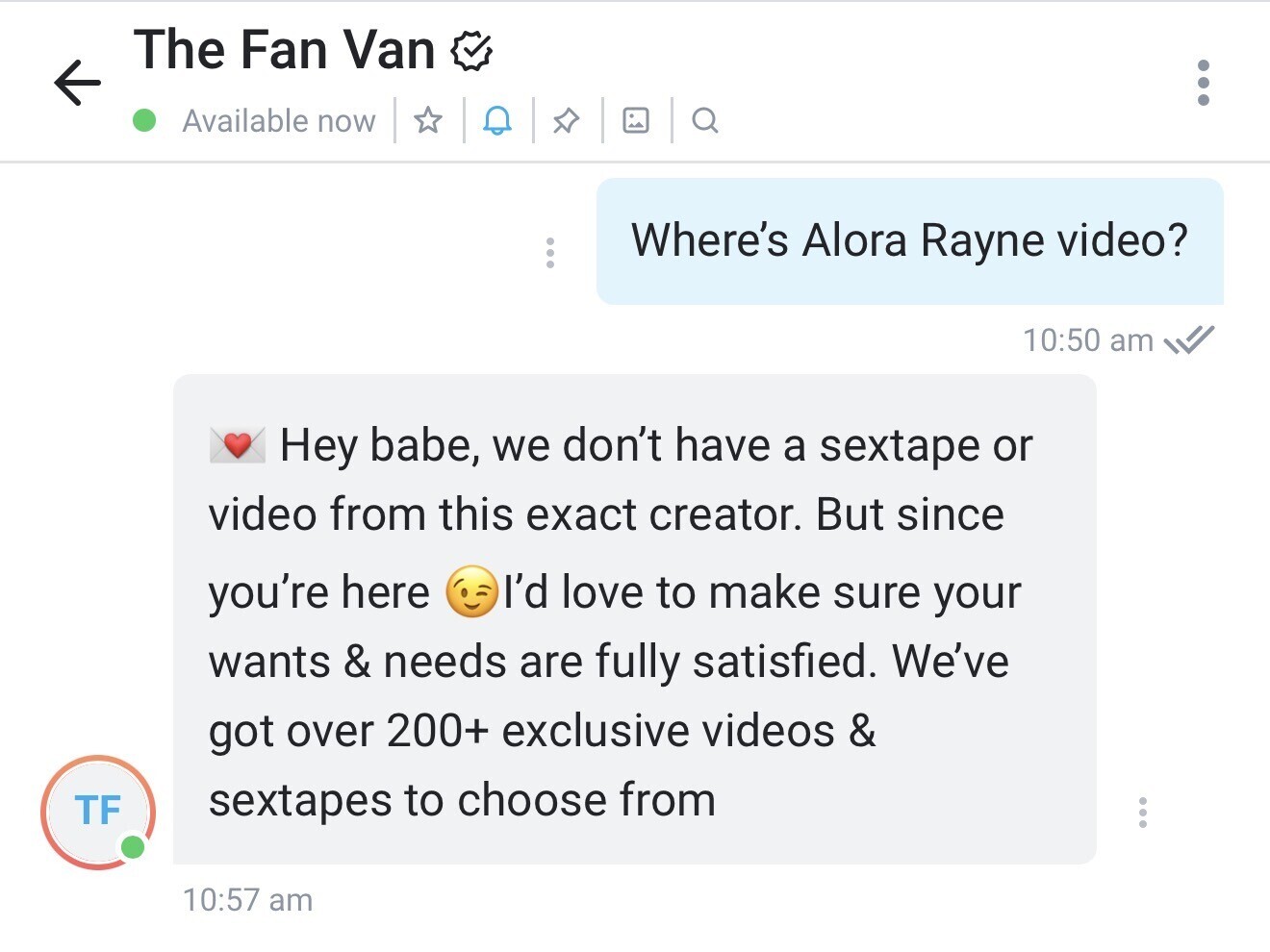The height and width of the screenshot is (952, 1270).
Task: Open The Fan Van profile title
Action: tap(285, 50)
